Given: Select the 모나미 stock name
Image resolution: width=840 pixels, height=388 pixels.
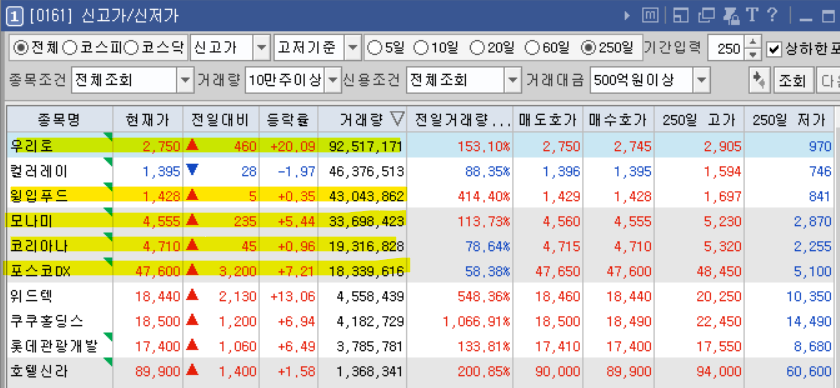Looking at the screenshot, I should [x=32, y=221].
